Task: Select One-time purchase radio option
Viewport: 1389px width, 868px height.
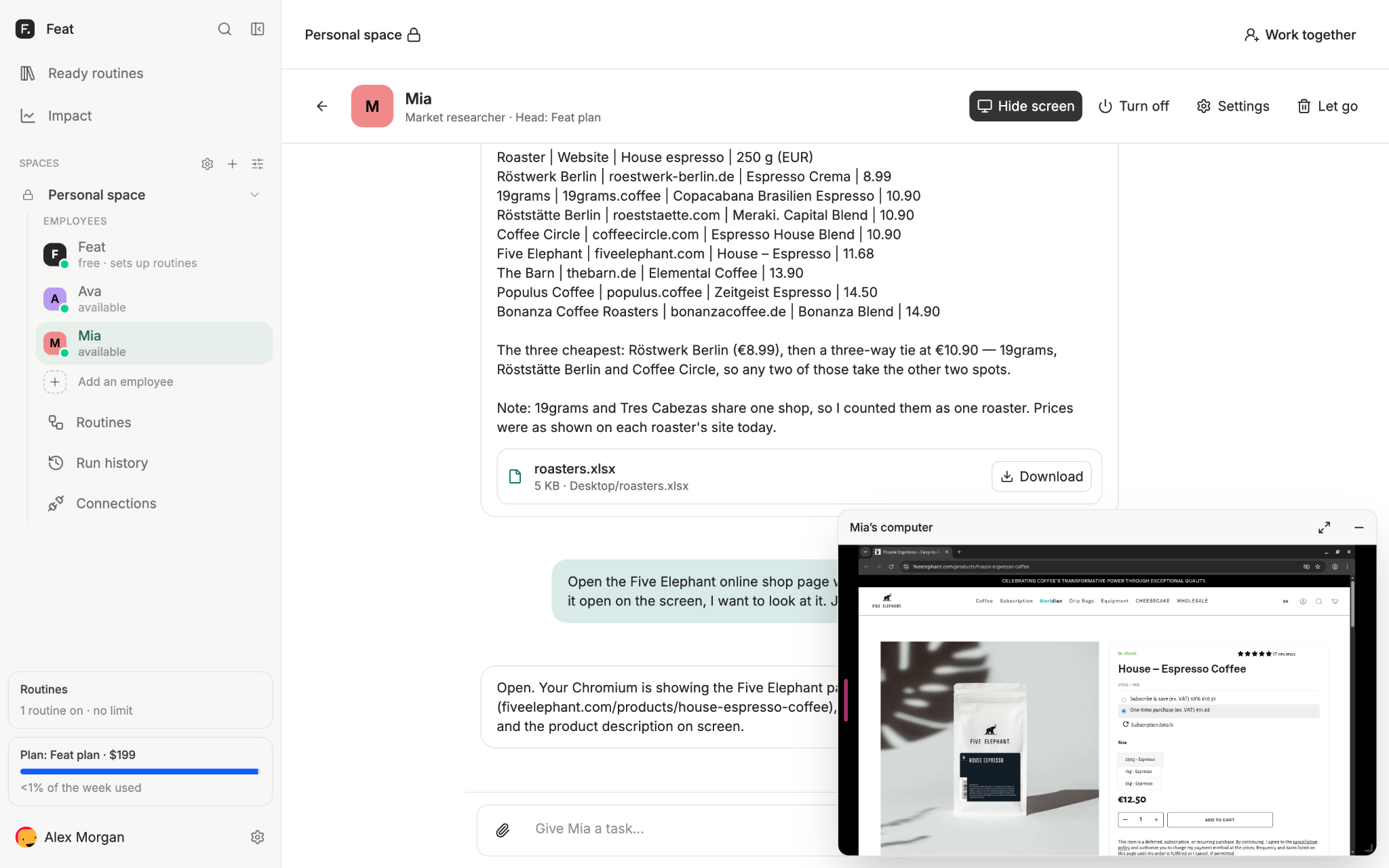Action: (x=1124, y=711)
